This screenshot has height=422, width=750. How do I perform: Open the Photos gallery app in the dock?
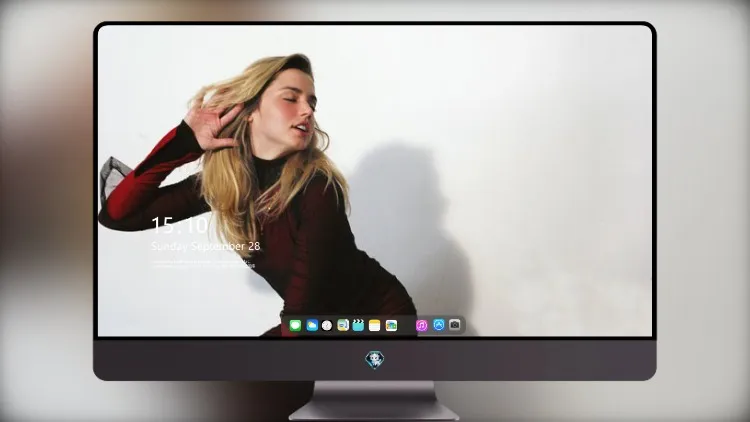point(391,326)
